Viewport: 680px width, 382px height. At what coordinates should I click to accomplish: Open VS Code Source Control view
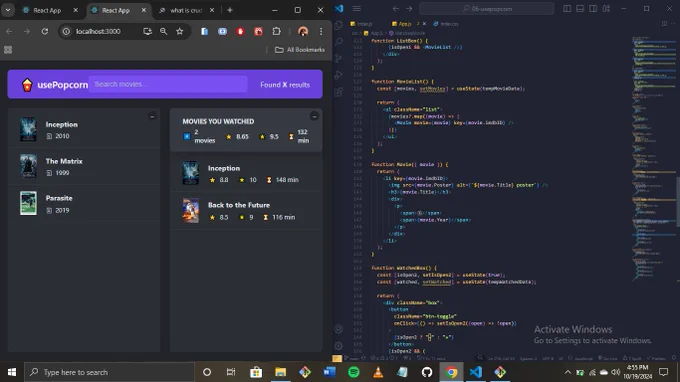click(x=339, y=58)
